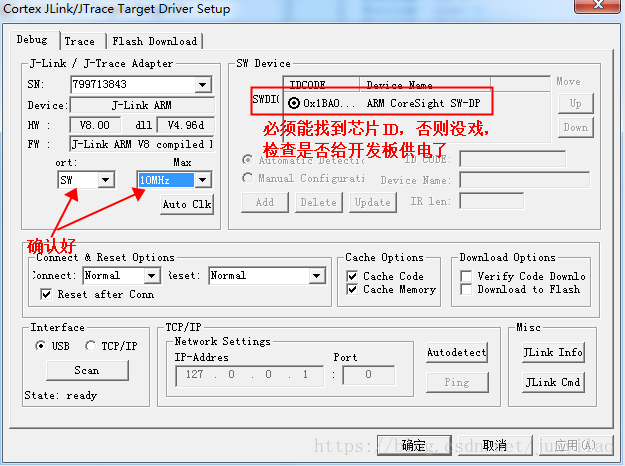The image size is (625, 466).
Task: Open the Flash Download tab
Action: point(155,41)
